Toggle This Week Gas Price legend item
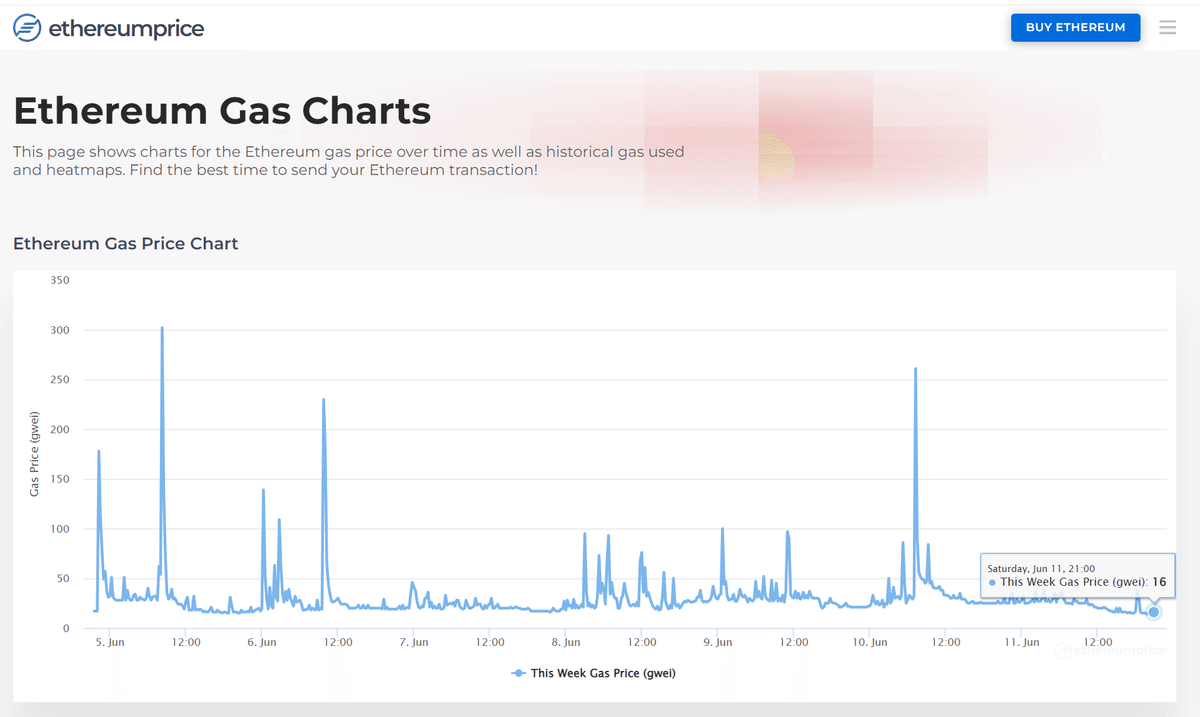The height and width of the screenshot is (717, 1200). tap(593, 673)
